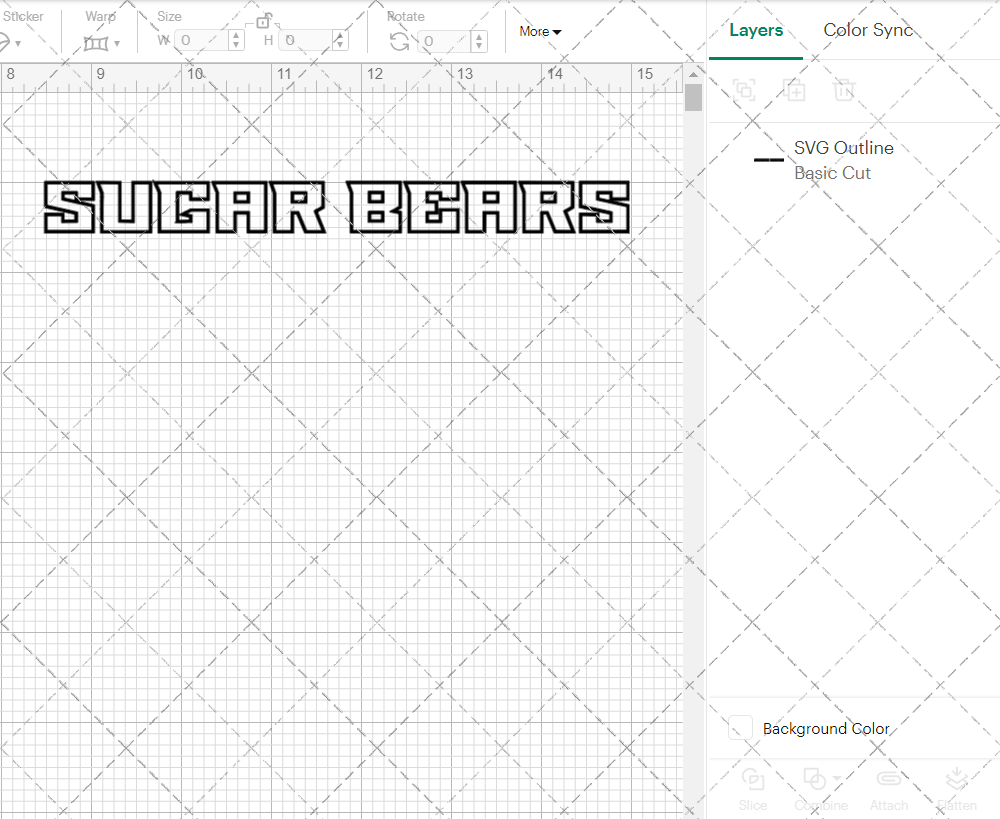Duplicate the selection using the duplicate icon
The width and height of the screenshot is (1000, 819).
pos(795,90)
